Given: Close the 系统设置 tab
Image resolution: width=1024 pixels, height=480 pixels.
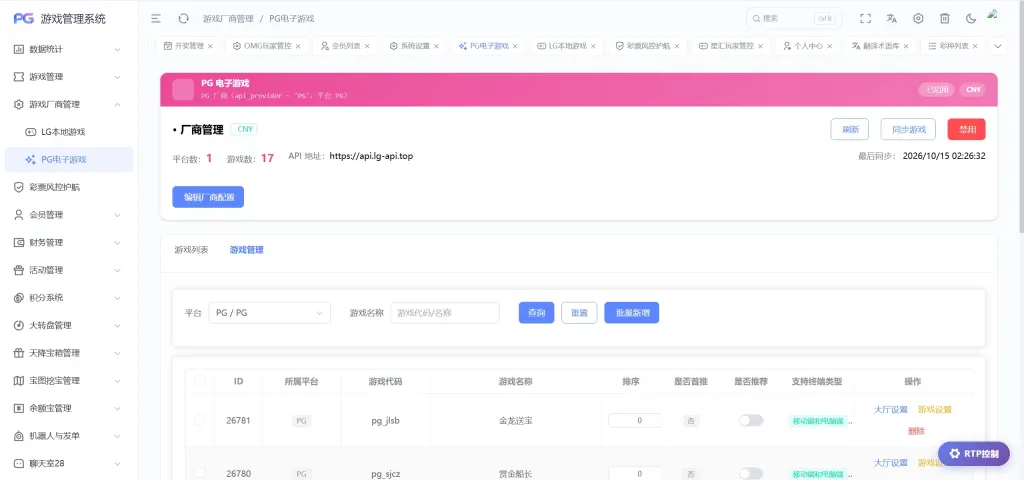Looking at the screenshot, I should pos(436,46).
